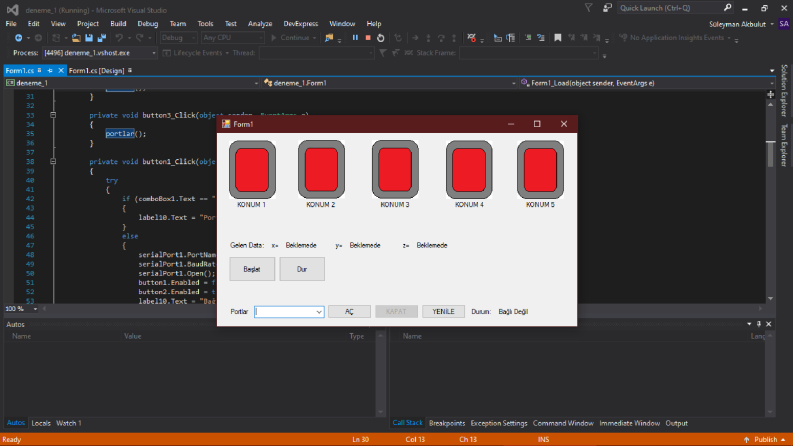Click the Bookmark toggle icon in toolbar
This screenshot has height=446, width=793.
tap(557, 38)
